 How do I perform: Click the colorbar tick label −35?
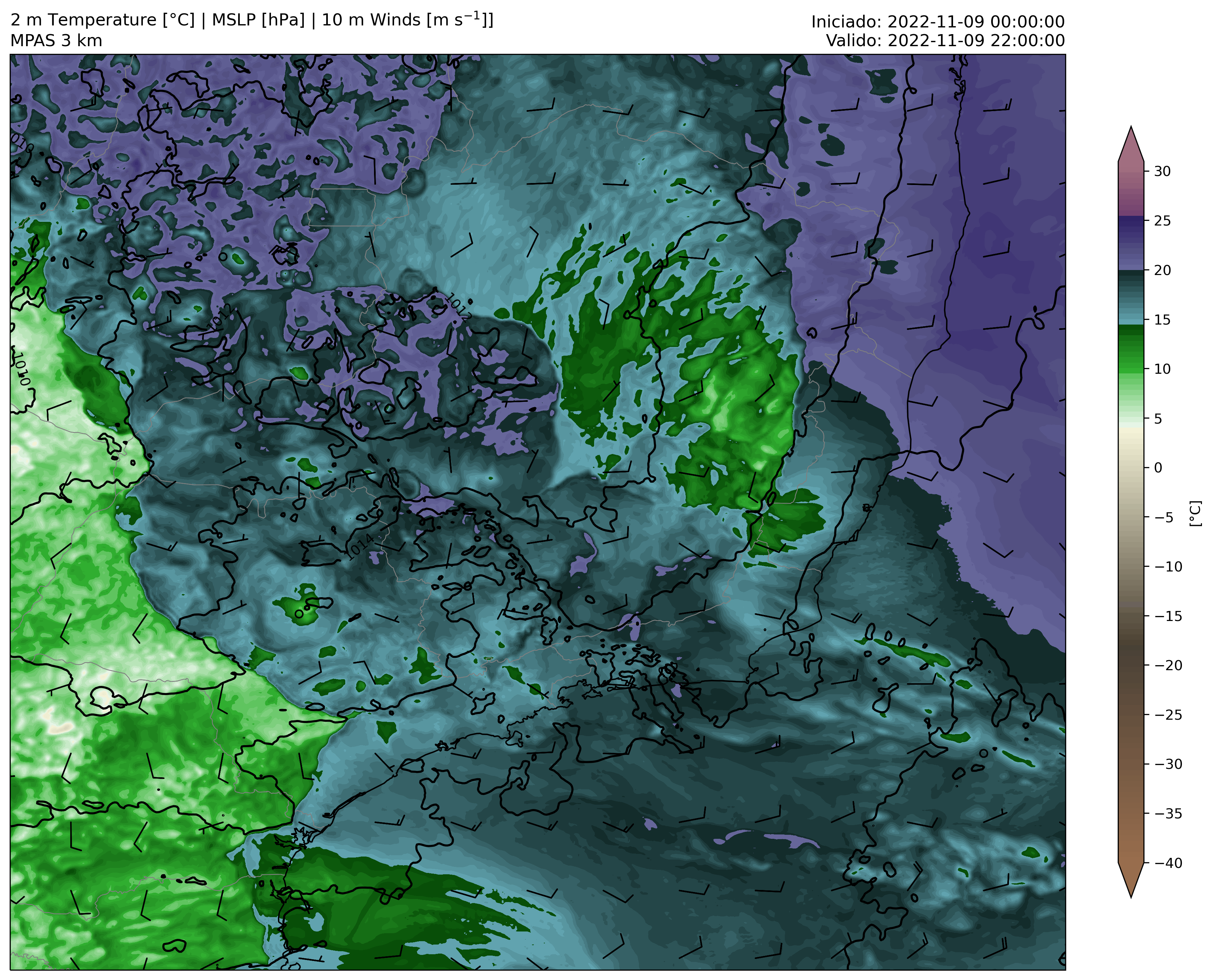1168,813
